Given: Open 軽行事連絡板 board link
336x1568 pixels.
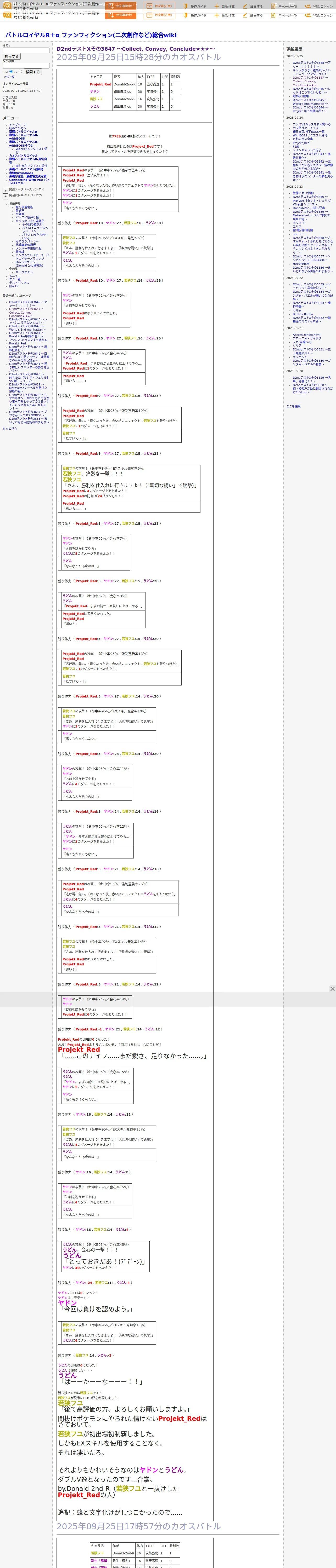Looking at the screenshot, I should tap(24, 207).
